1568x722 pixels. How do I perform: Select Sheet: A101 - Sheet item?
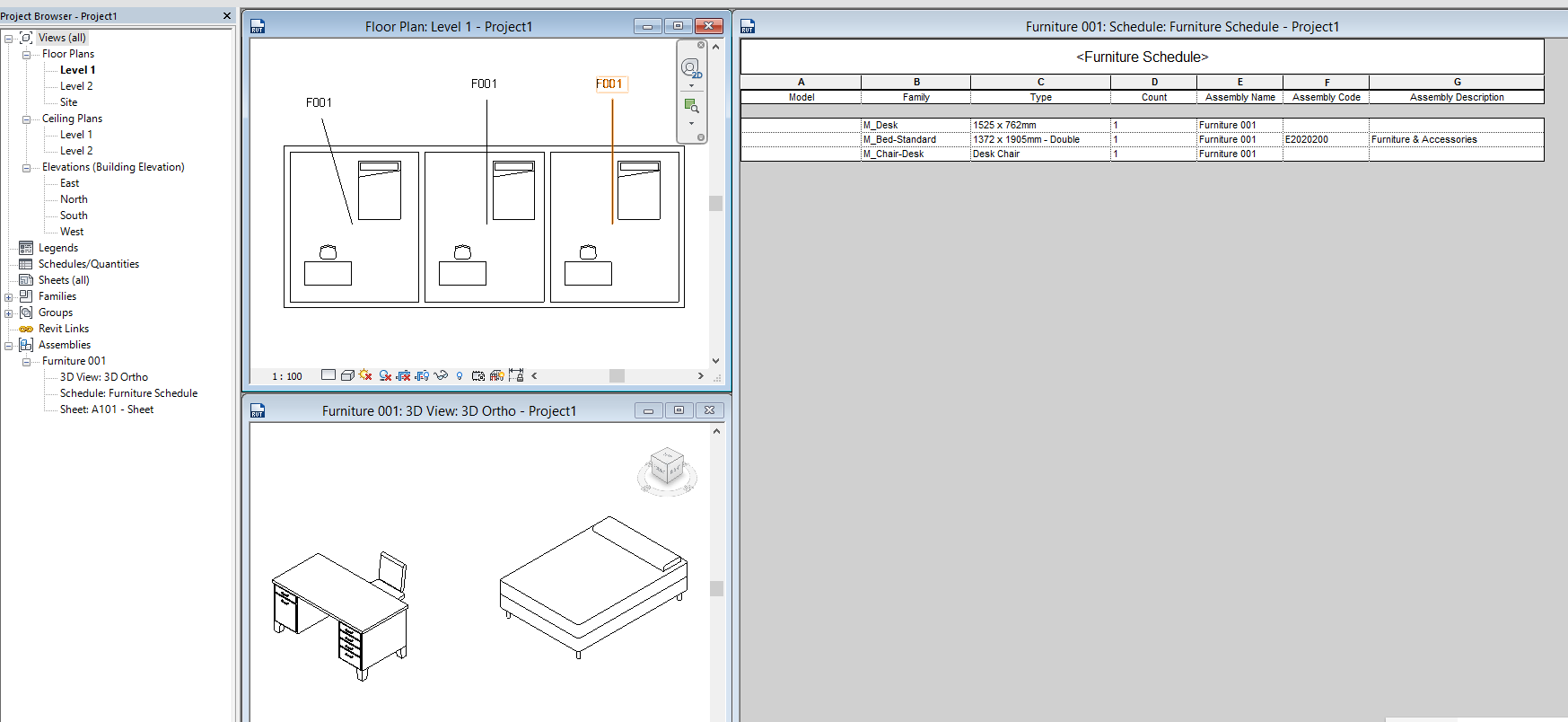point(107,409)
